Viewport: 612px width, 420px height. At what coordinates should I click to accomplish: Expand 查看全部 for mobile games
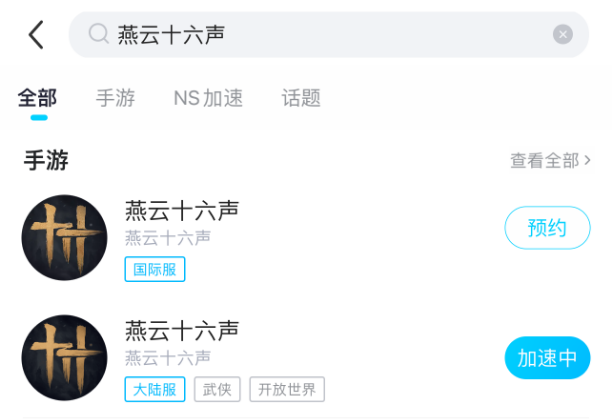click(x=550, y=160)
